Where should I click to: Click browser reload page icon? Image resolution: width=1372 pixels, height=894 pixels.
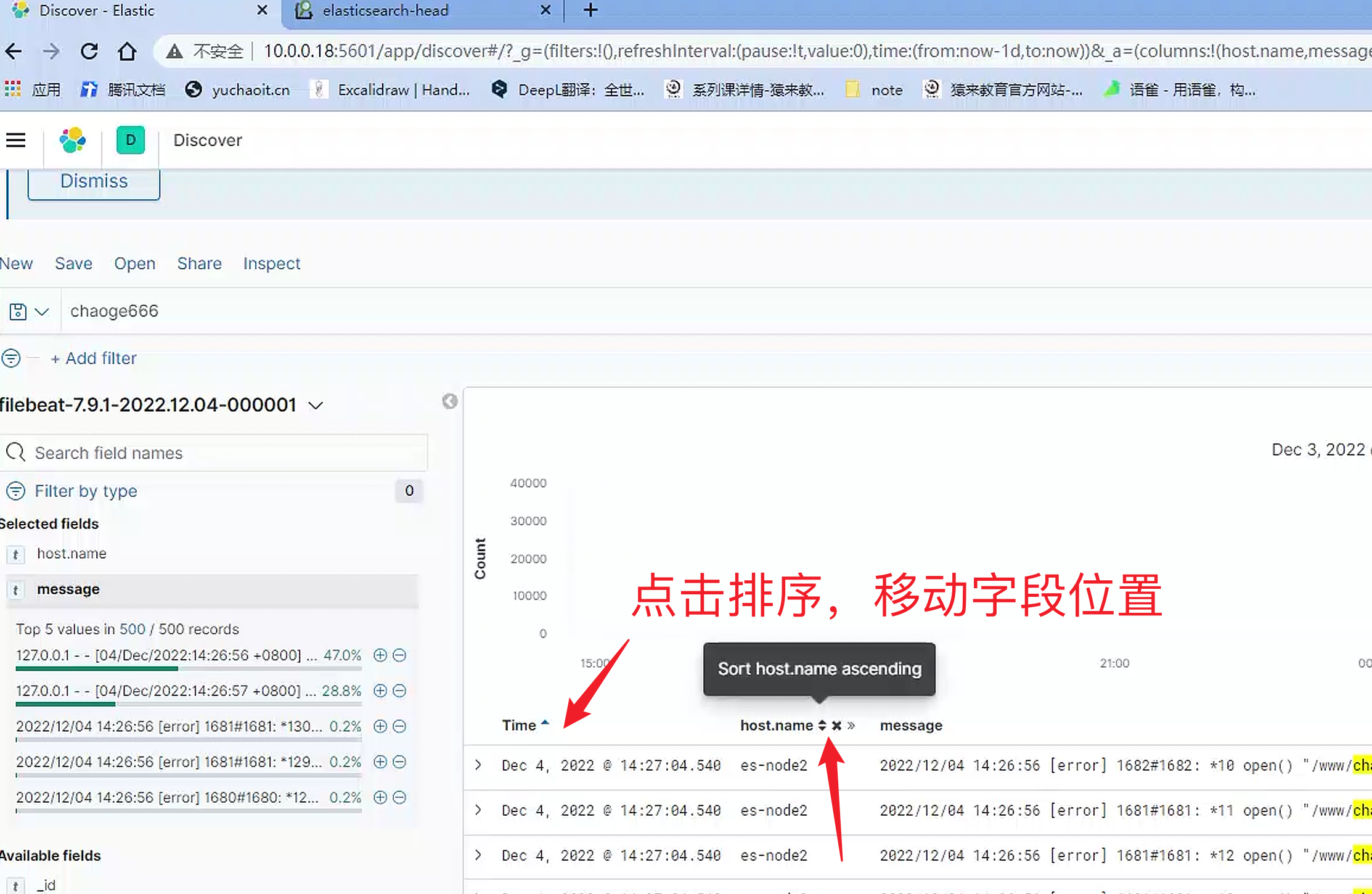pyautogui.click(x=89, y=51)
